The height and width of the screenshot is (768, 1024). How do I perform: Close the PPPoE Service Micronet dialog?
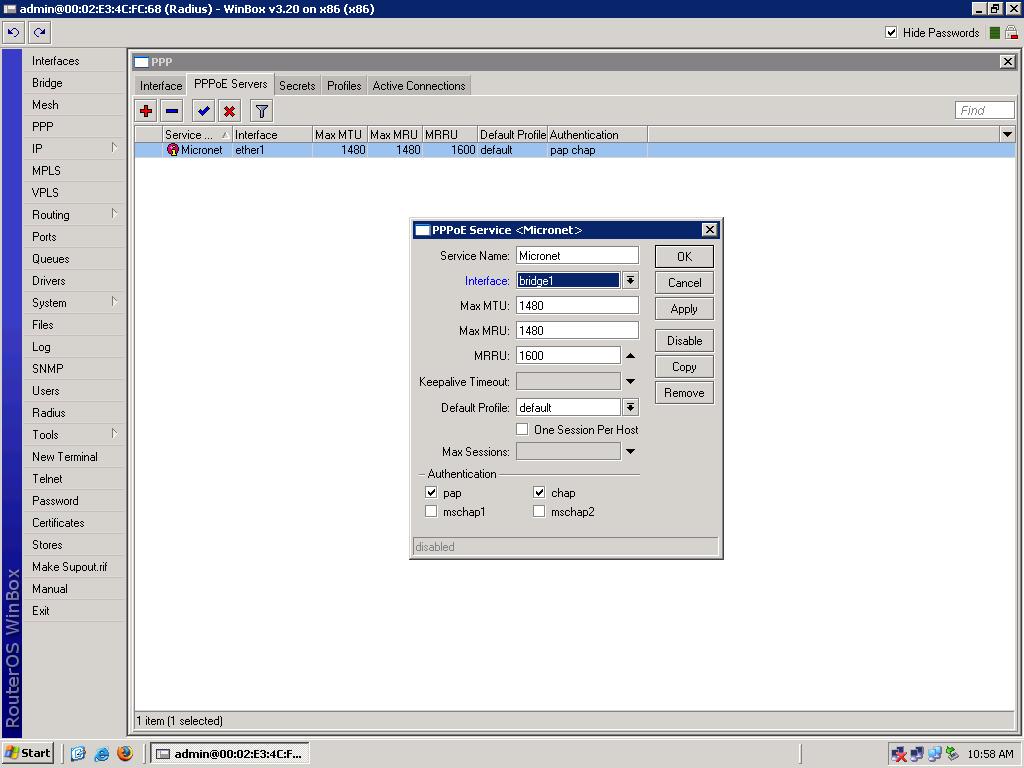click(710, 229)
